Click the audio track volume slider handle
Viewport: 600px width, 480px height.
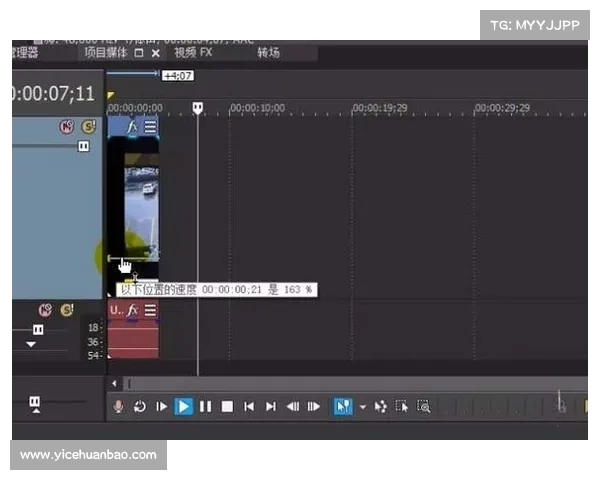click(38, 329)
